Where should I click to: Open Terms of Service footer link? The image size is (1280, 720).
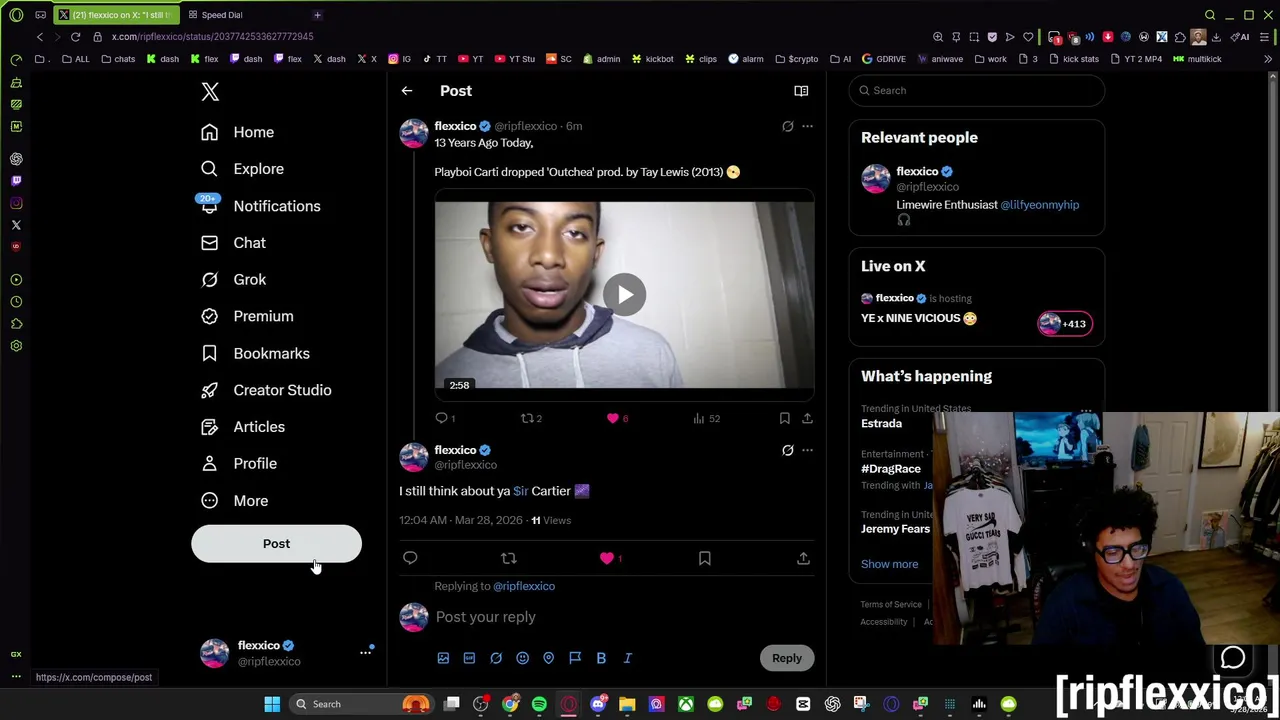click(x=891, y=604)
